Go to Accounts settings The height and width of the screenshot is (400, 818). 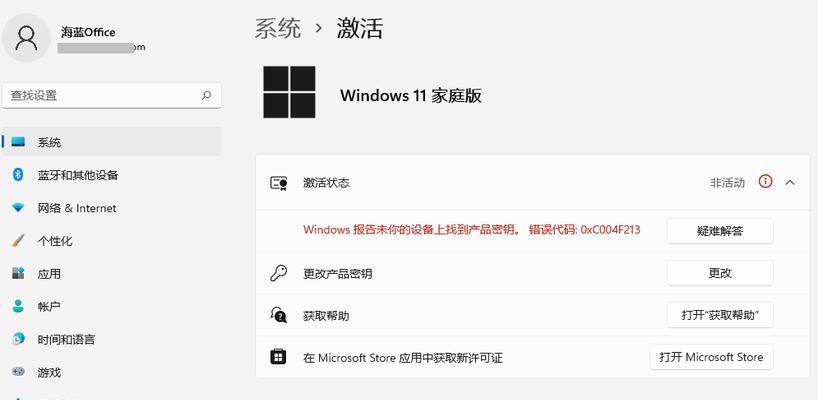(x=112, y=306)
